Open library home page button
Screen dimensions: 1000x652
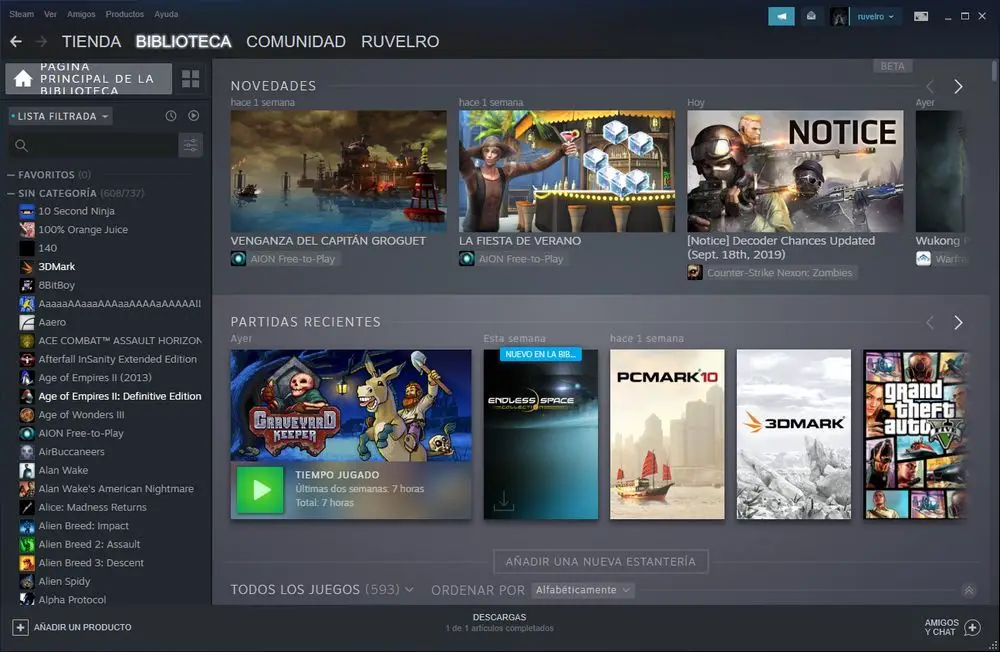[x=89, y=78]
